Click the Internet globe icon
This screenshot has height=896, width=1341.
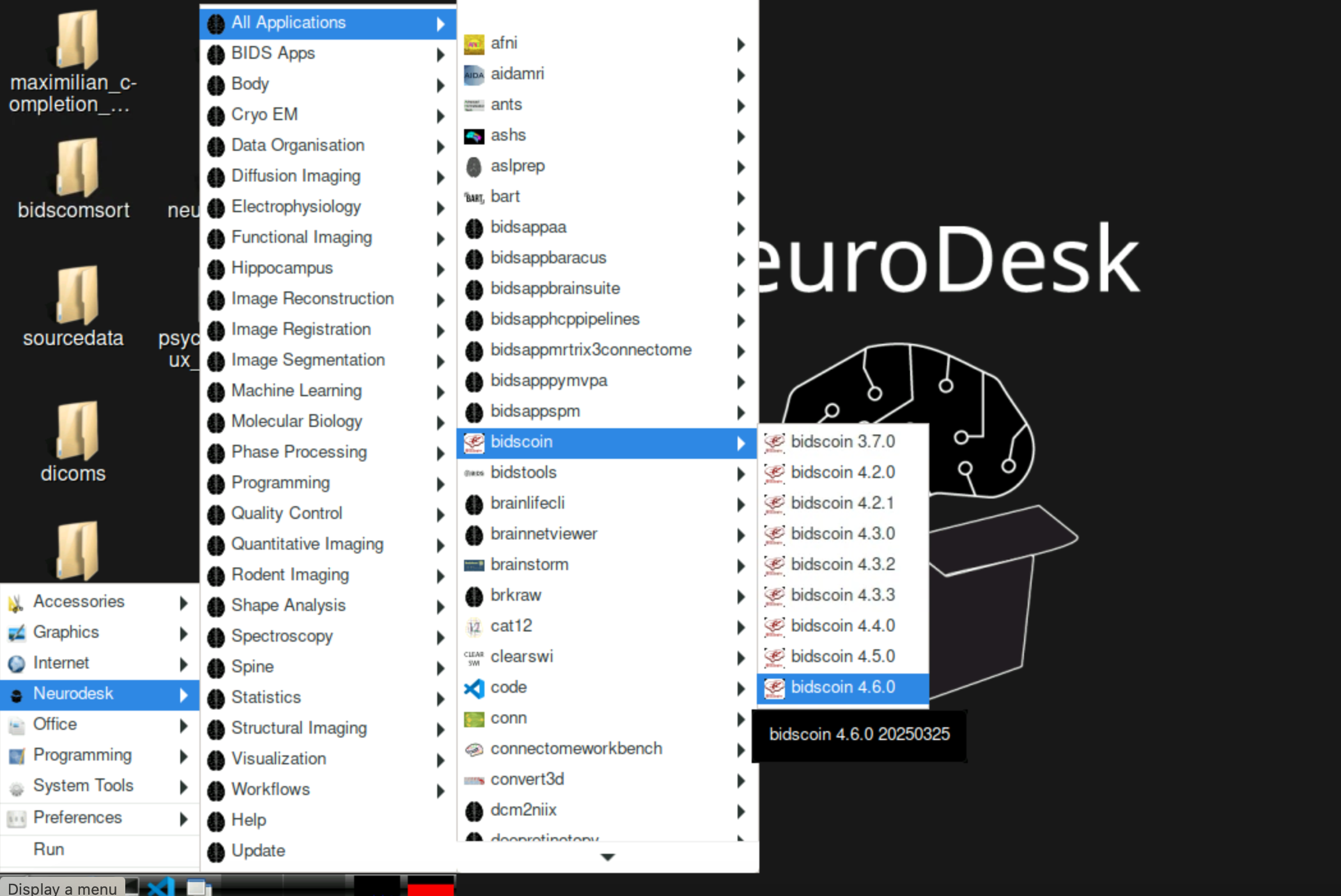click(16, 664)
